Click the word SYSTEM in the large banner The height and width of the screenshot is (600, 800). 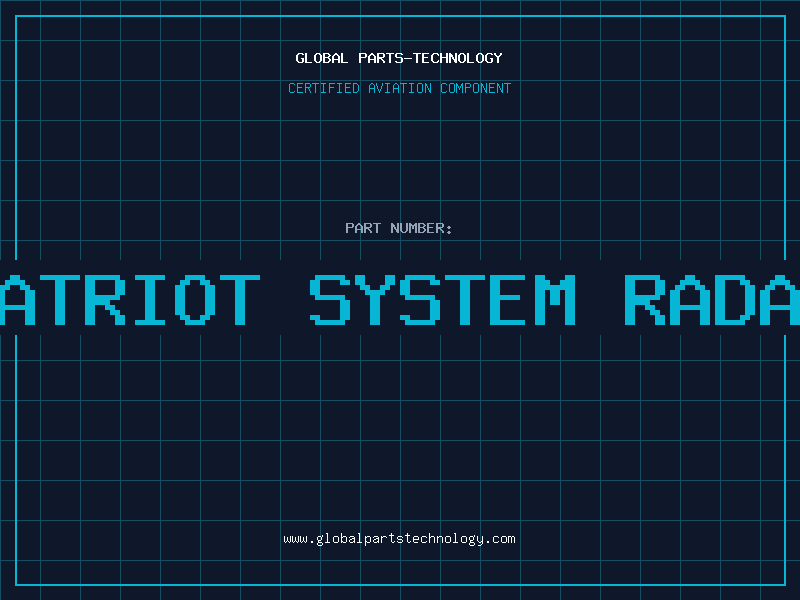[443, 300]
